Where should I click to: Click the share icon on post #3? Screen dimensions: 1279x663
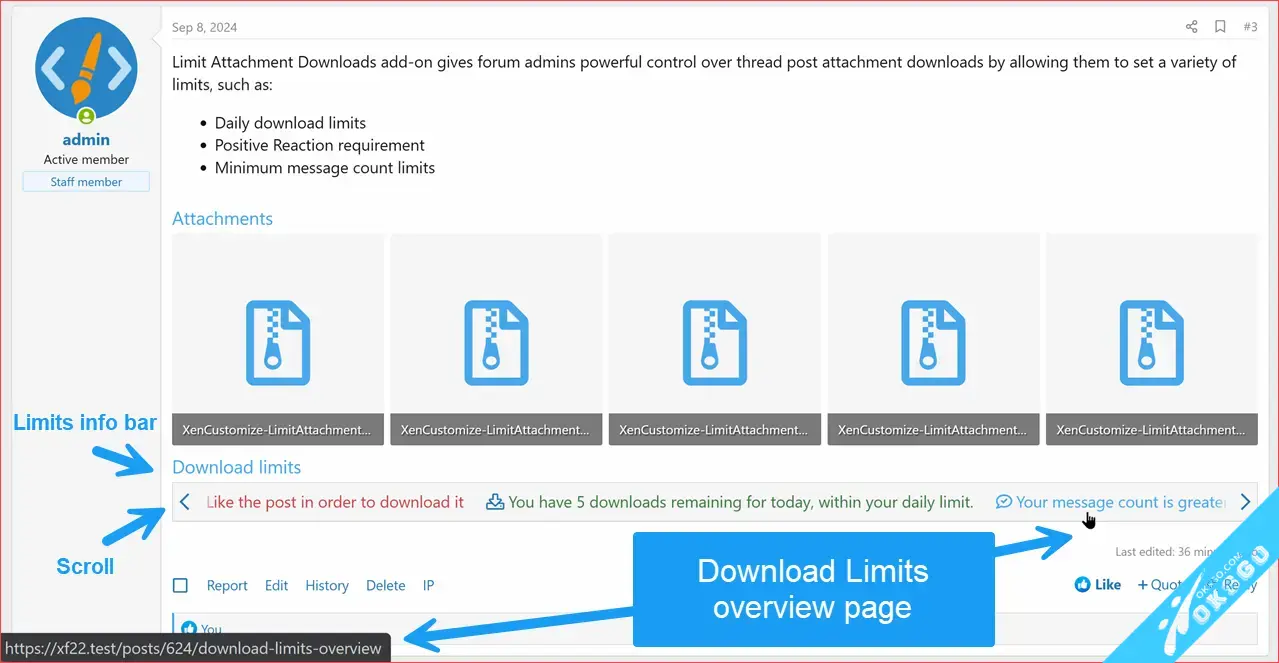tap(1191, 27)
